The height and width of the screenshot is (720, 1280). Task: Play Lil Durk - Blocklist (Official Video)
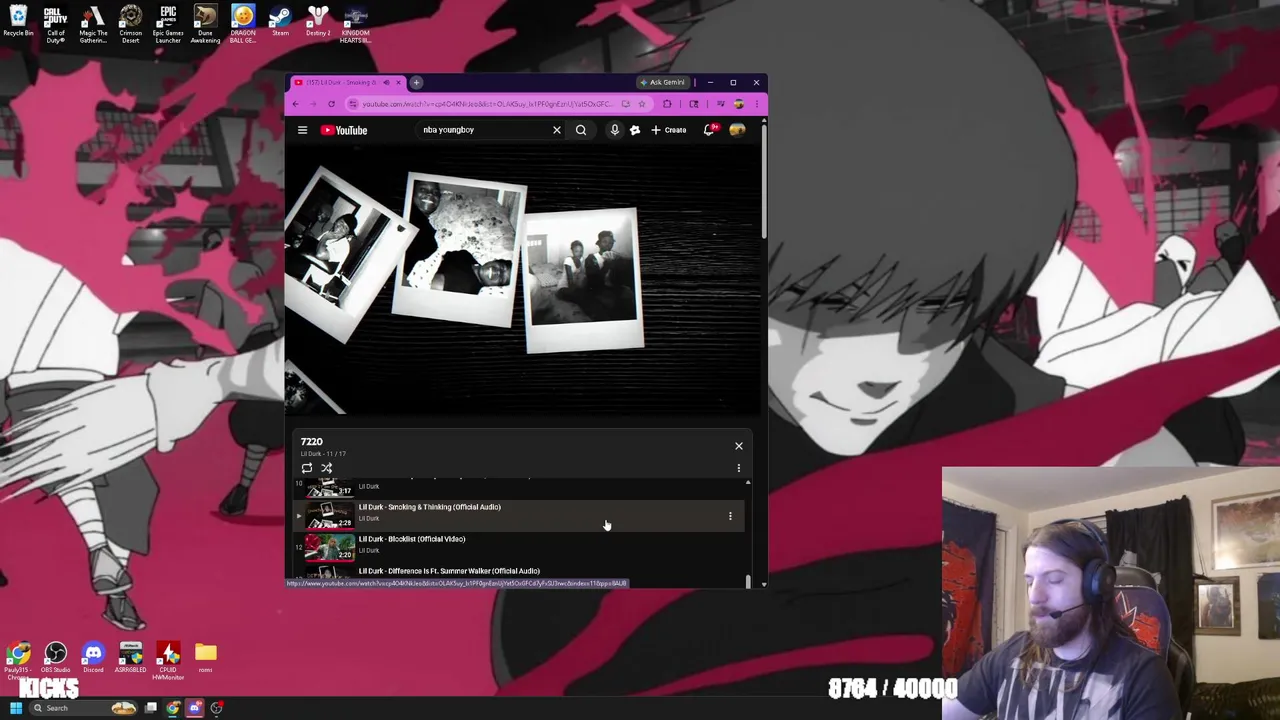click(x=412, y=539)
